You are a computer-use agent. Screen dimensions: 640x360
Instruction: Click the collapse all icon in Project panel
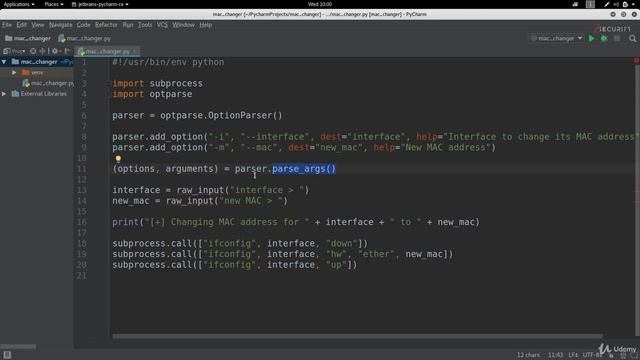click(42, 51)
